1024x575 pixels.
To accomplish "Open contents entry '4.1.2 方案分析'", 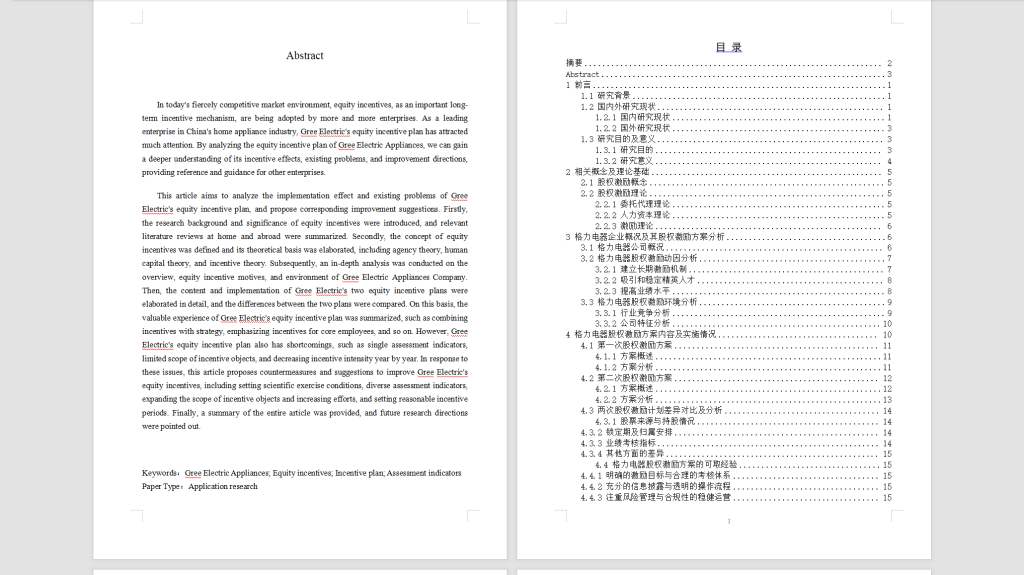I will (743, 367).
